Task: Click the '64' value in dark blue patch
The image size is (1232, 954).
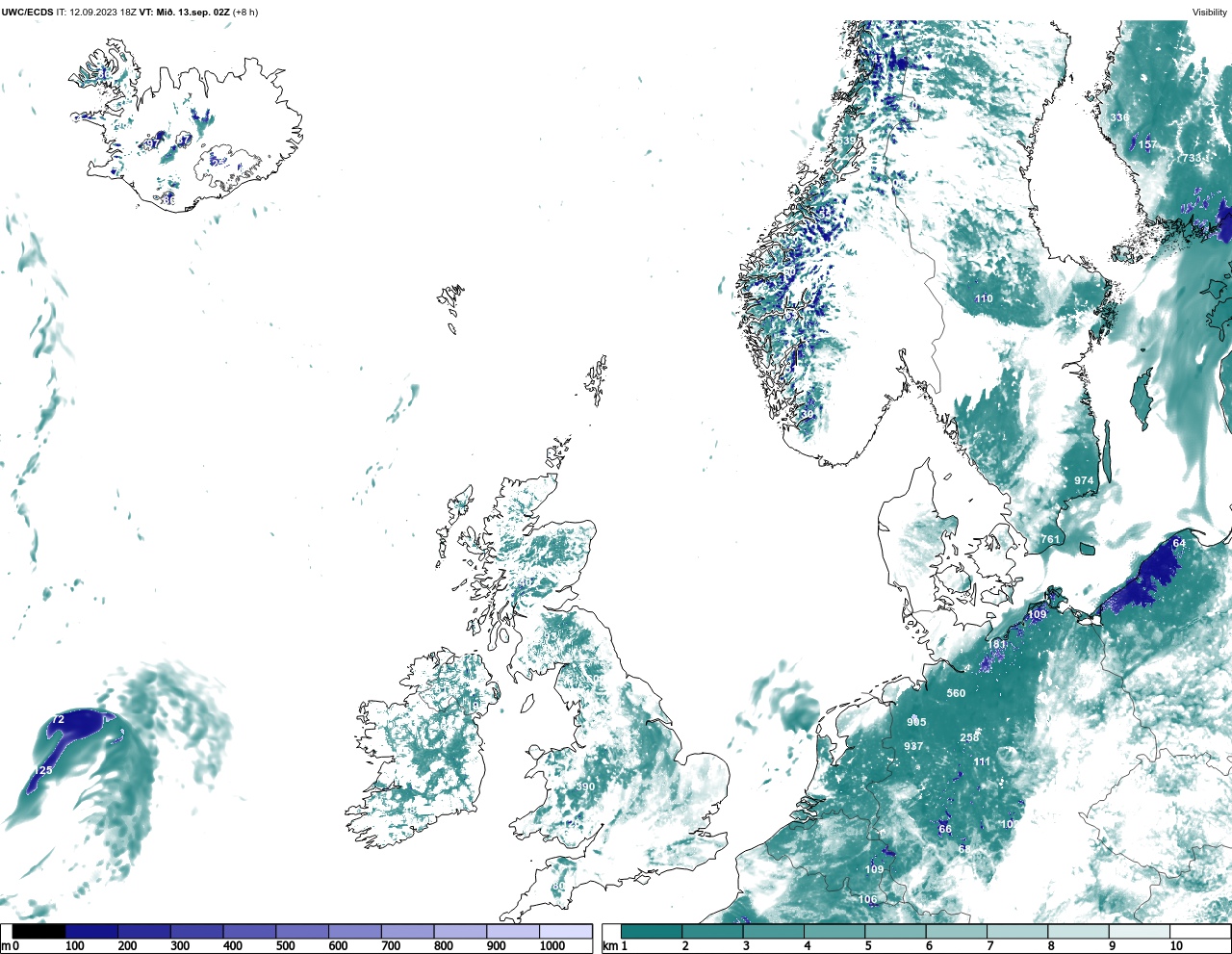Action: pos(1178,543)
